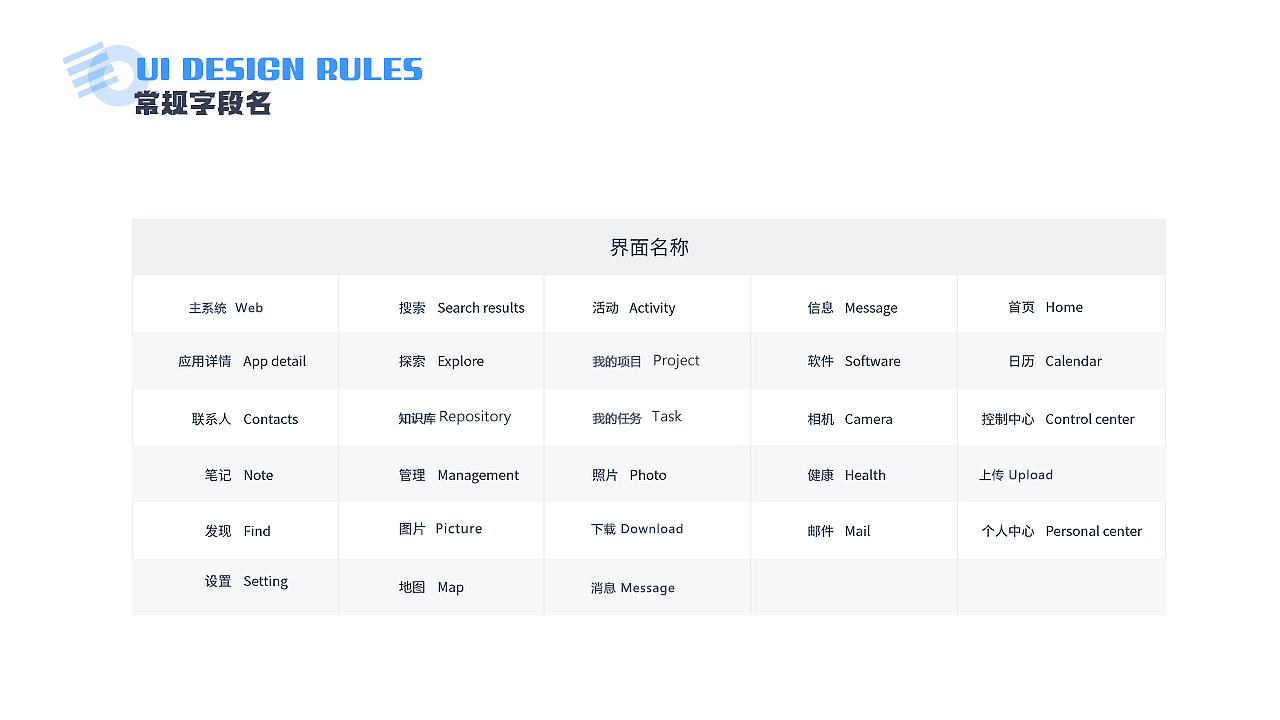The height and width of the screenshot is (720, 1280).
Task: Select the 探索 Explore entry
Action: (441, 361)
